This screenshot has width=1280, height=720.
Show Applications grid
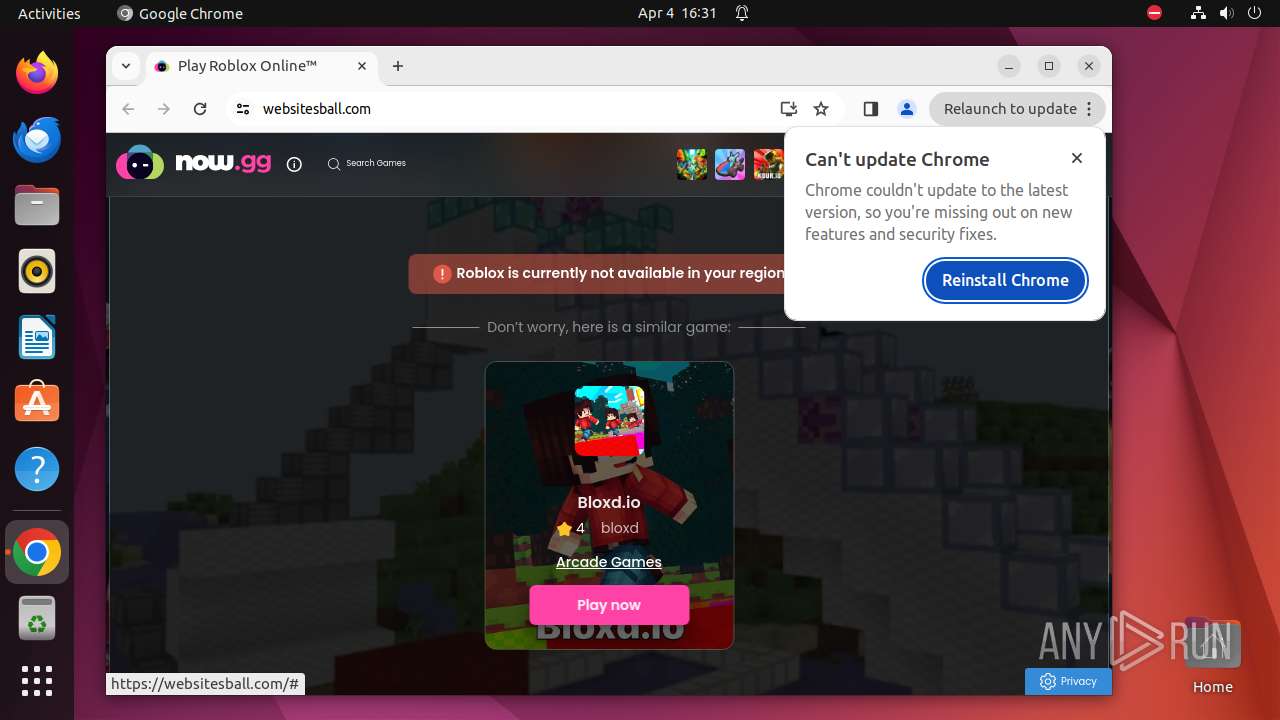[x=37, y=681]
